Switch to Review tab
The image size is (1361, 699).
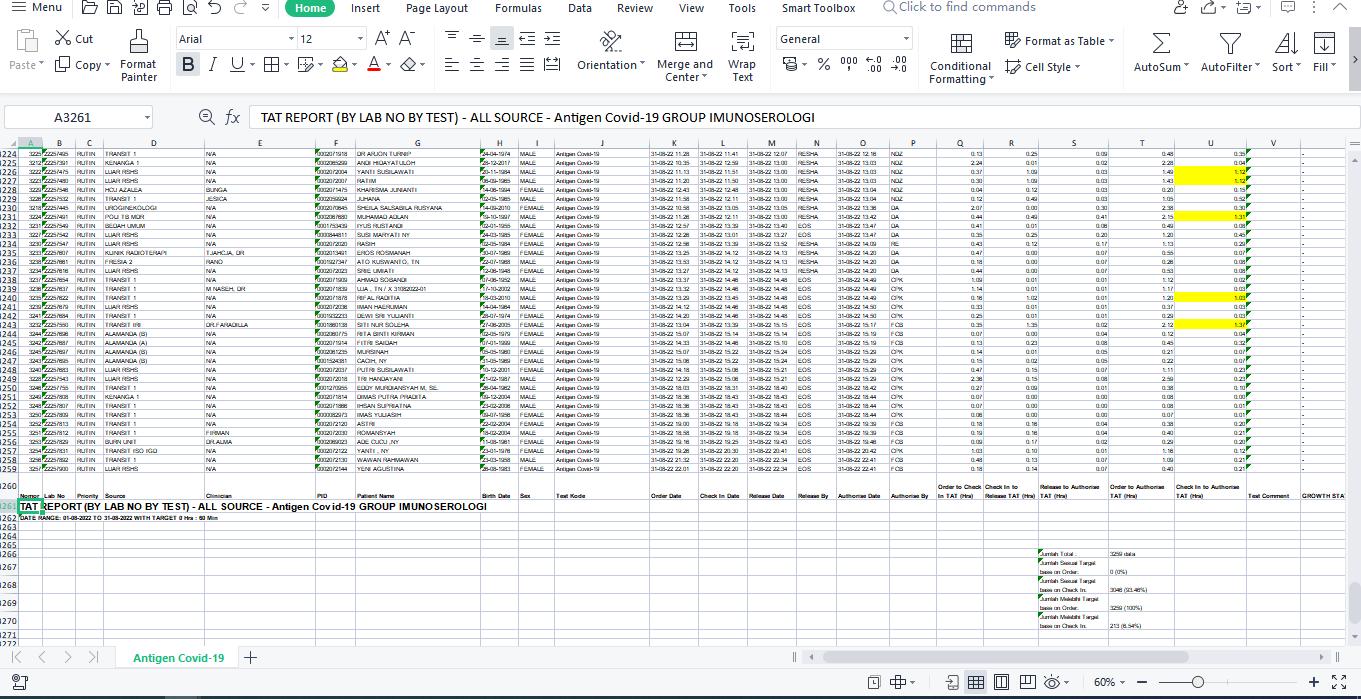(634, 8)
